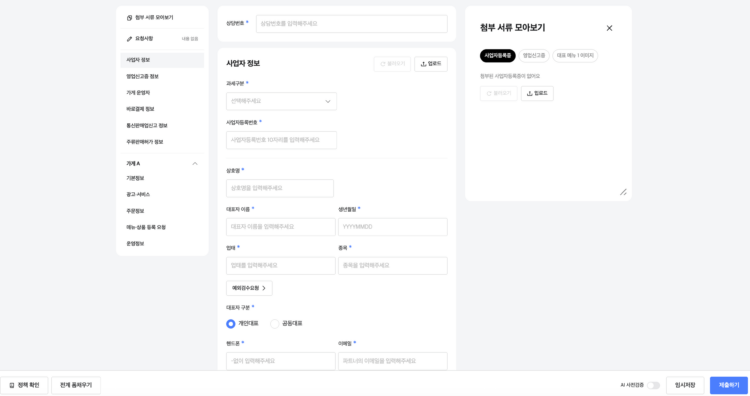The image size is (750, 396).
Task: Click the 정책 확인 button
Action: click(24, 385)
